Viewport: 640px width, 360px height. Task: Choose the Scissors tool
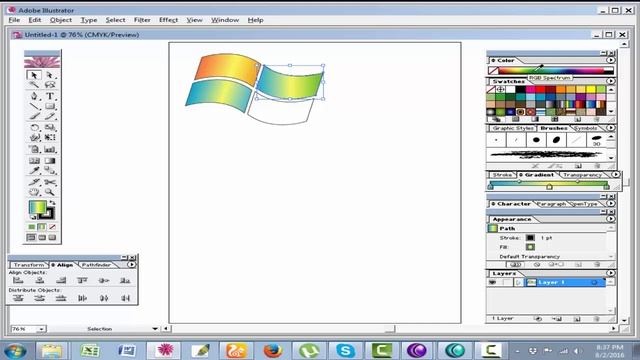coord(50,182)
